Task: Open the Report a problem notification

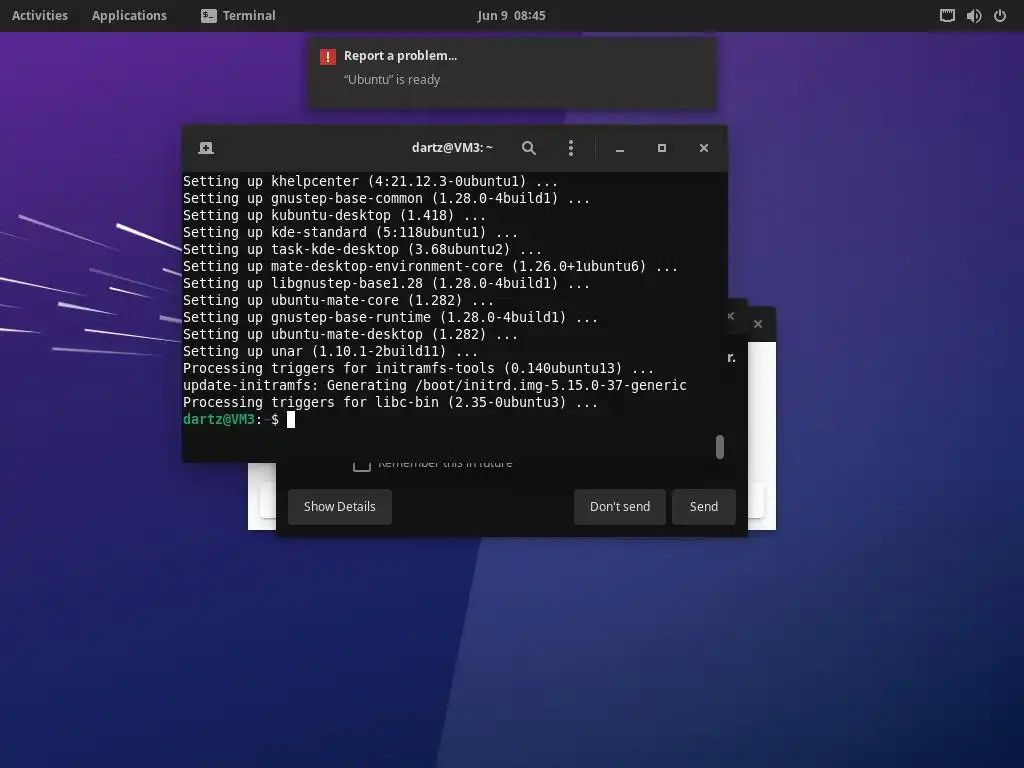Action: click(512, 72)
